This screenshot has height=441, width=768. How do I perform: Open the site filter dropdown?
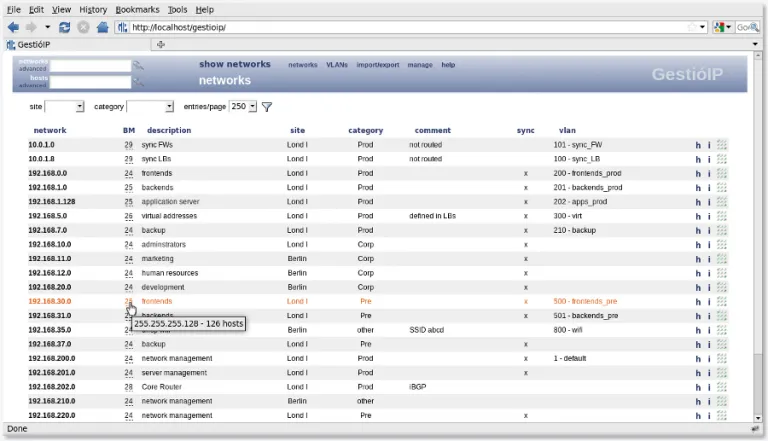point(64,106)
